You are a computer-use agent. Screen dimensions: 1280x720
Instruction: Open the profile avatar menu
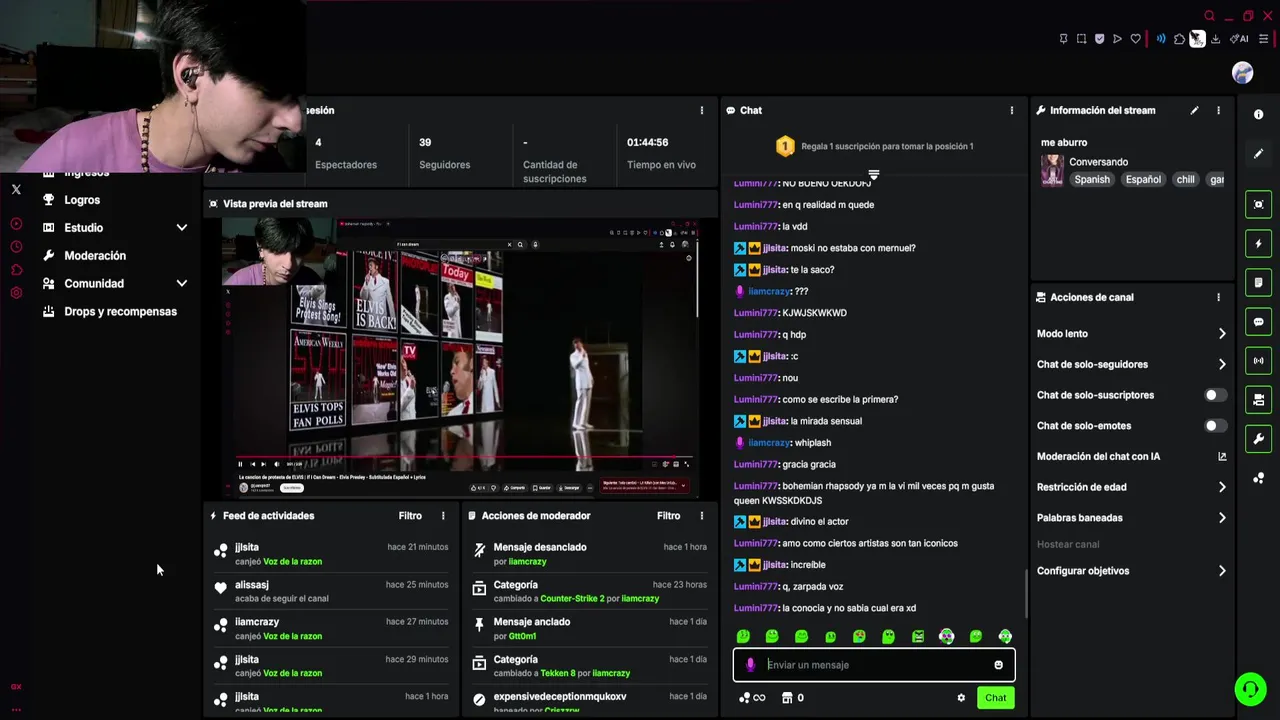1242,73
